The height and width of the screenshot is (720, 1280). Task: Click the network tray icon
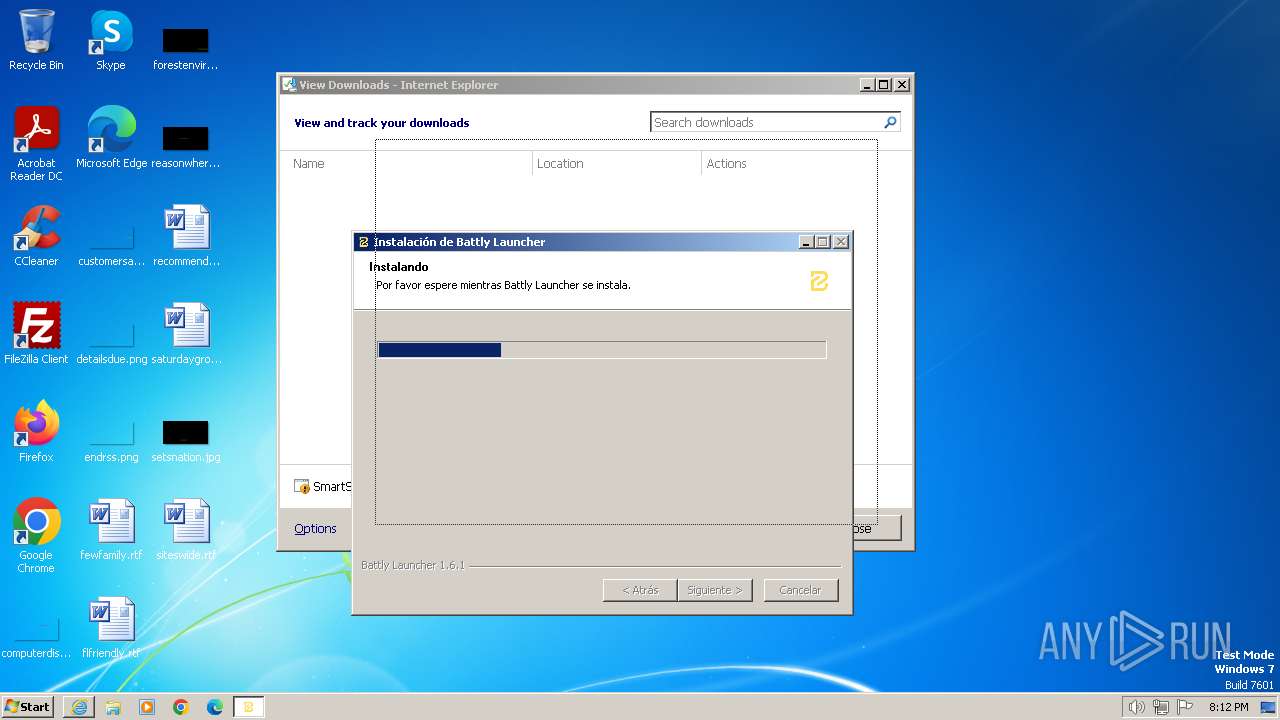pos(1161,707)
